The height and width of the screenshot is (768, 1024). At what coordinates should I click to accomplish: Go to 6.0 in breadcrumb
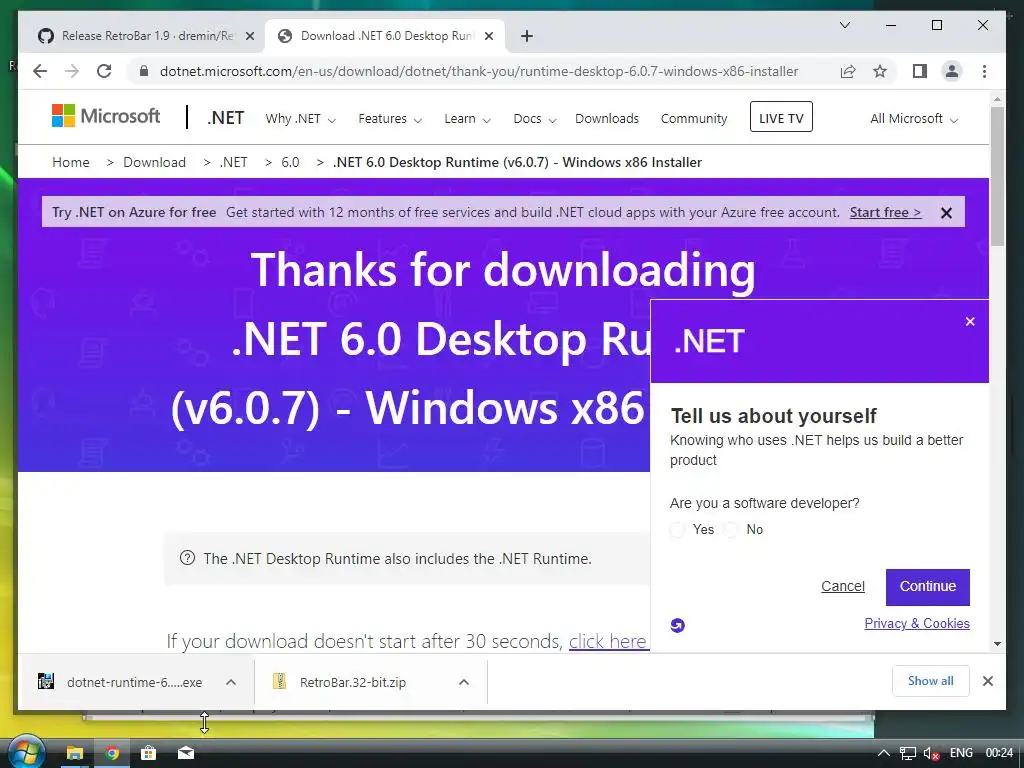[x=290, y=162]
